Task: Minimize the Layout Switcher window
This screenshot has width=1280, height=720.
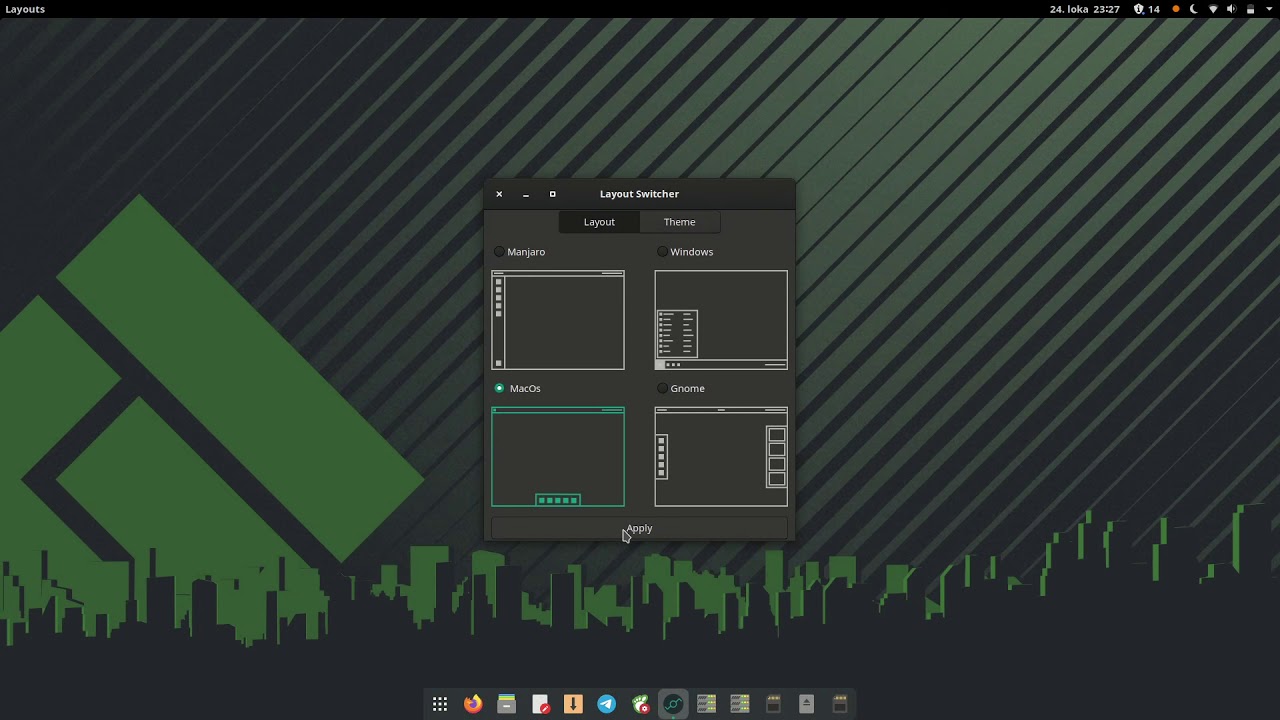Action: tap(526, 194)
